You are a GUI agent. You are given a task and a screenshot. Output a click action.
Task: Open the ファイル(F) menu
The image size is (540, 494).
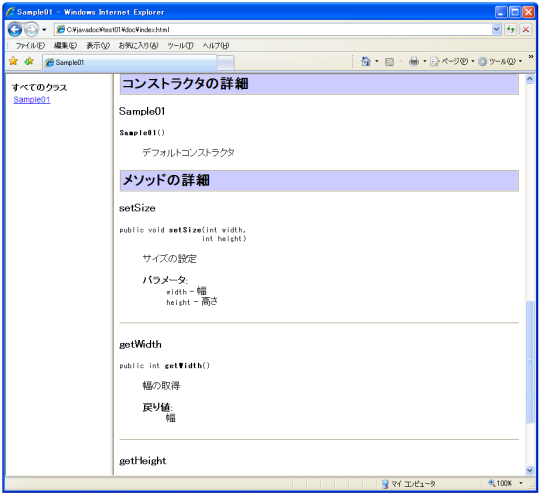30,45
